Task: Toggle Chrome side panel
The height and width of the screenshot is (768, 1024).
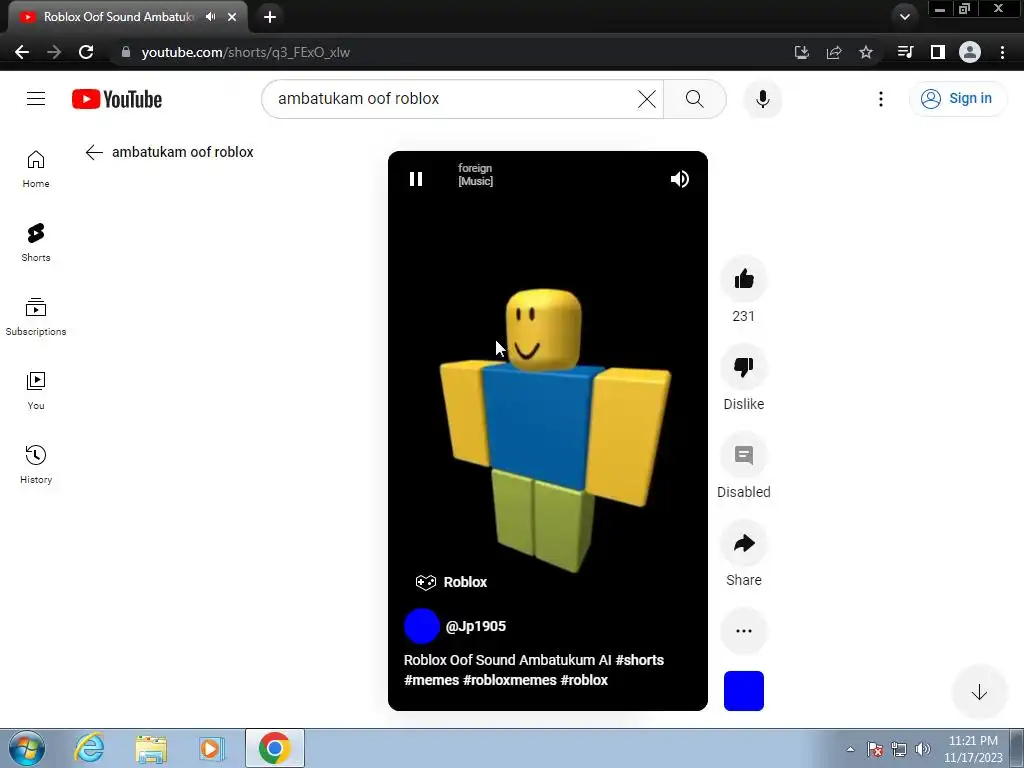Action: pos(938,52)
